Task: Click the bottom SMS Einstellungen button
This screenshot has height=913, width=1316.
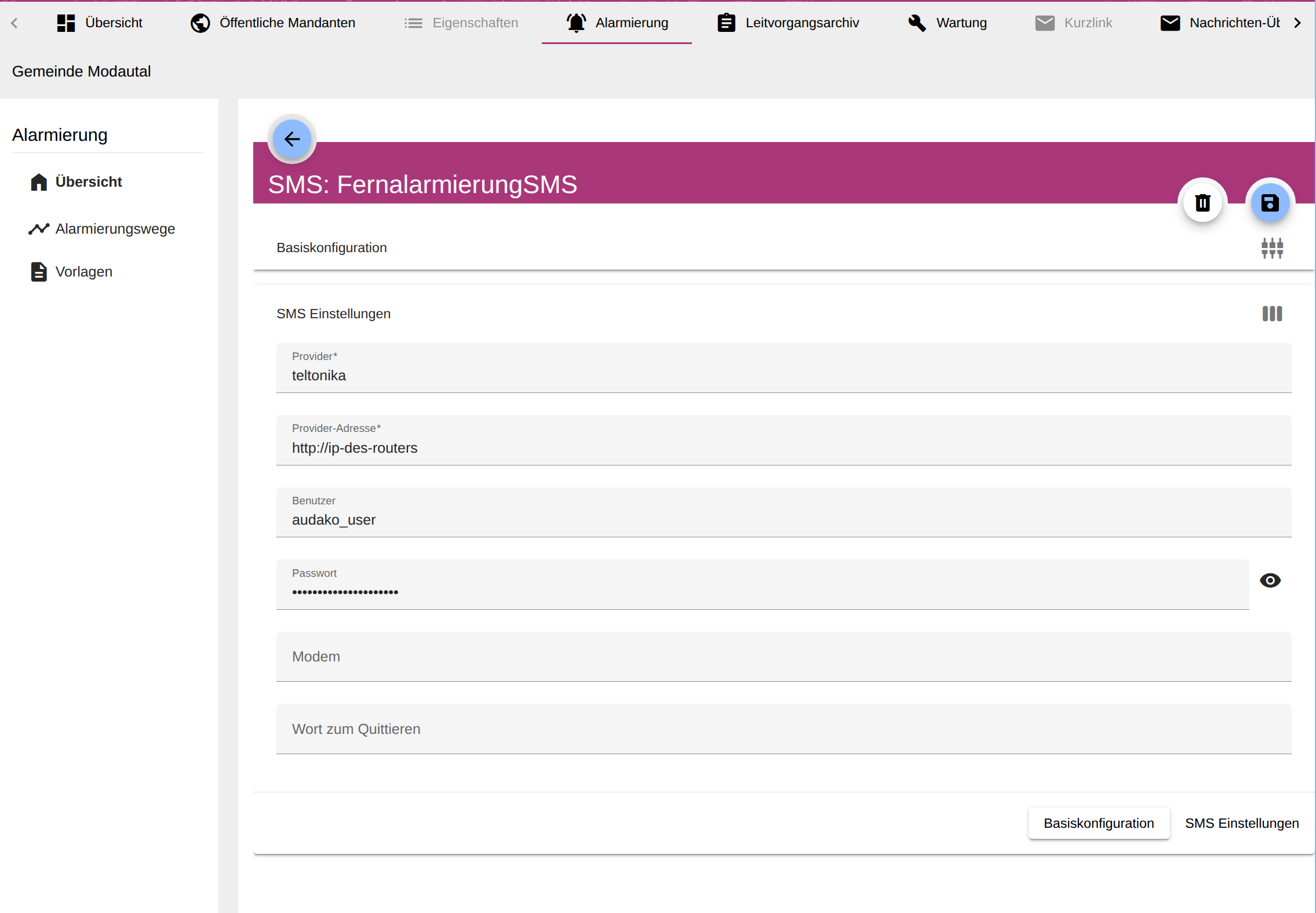Action: pyautogui.click(x=1241, y=823)
